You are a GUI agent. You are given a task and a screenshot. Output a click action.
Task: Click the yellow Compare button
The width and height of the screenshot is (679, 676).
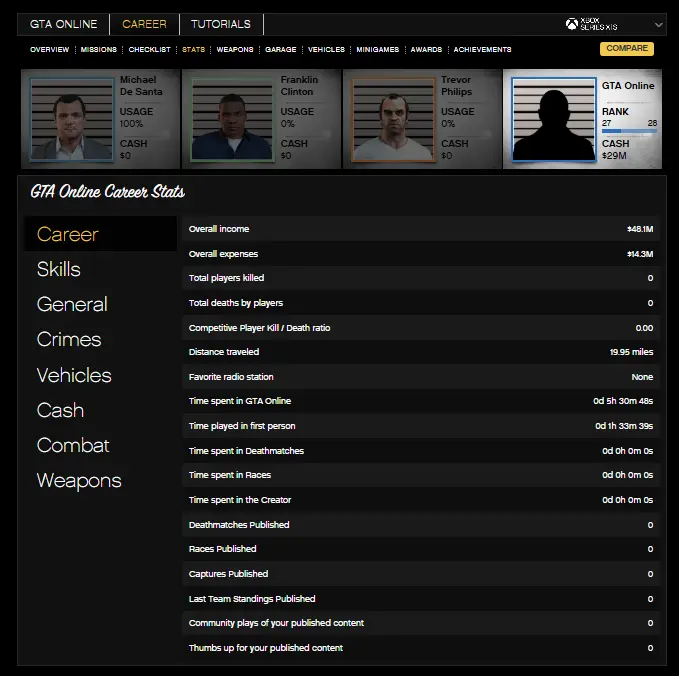[626, 49]
